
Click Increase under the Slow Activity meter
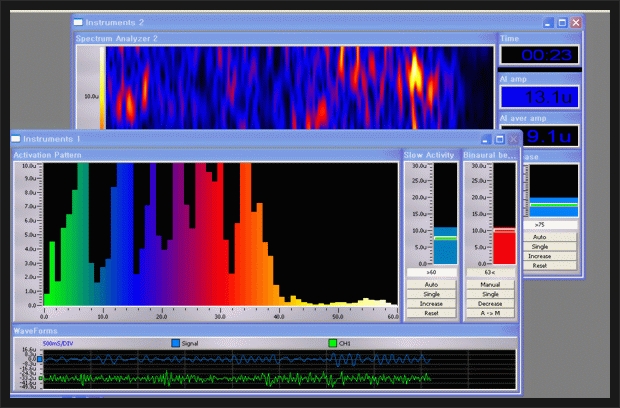pyautogui.click(x=431, y=304)
